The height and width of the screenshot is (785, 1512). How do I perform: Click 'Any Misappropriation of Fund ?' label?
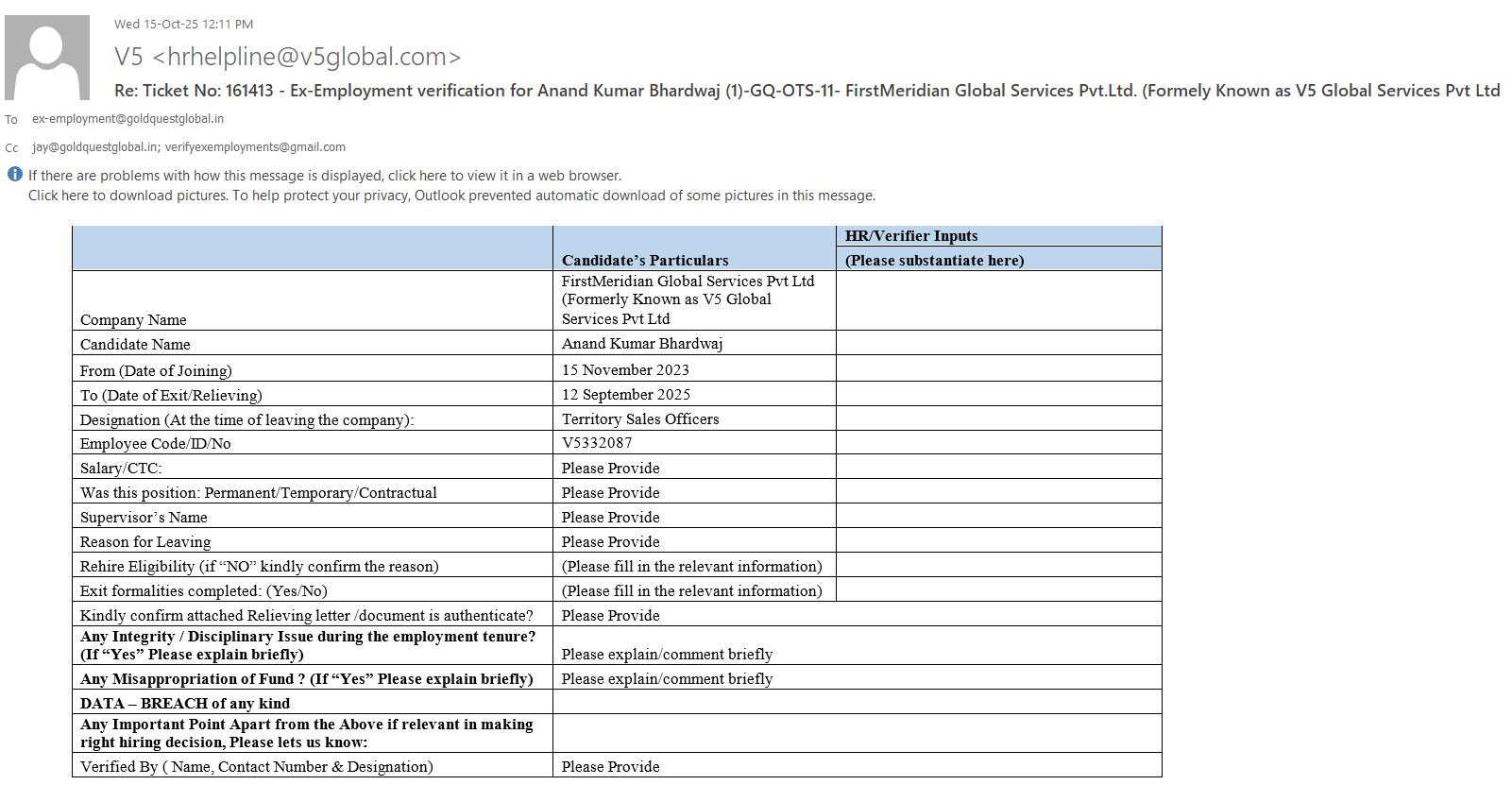[x=307, y=679]
